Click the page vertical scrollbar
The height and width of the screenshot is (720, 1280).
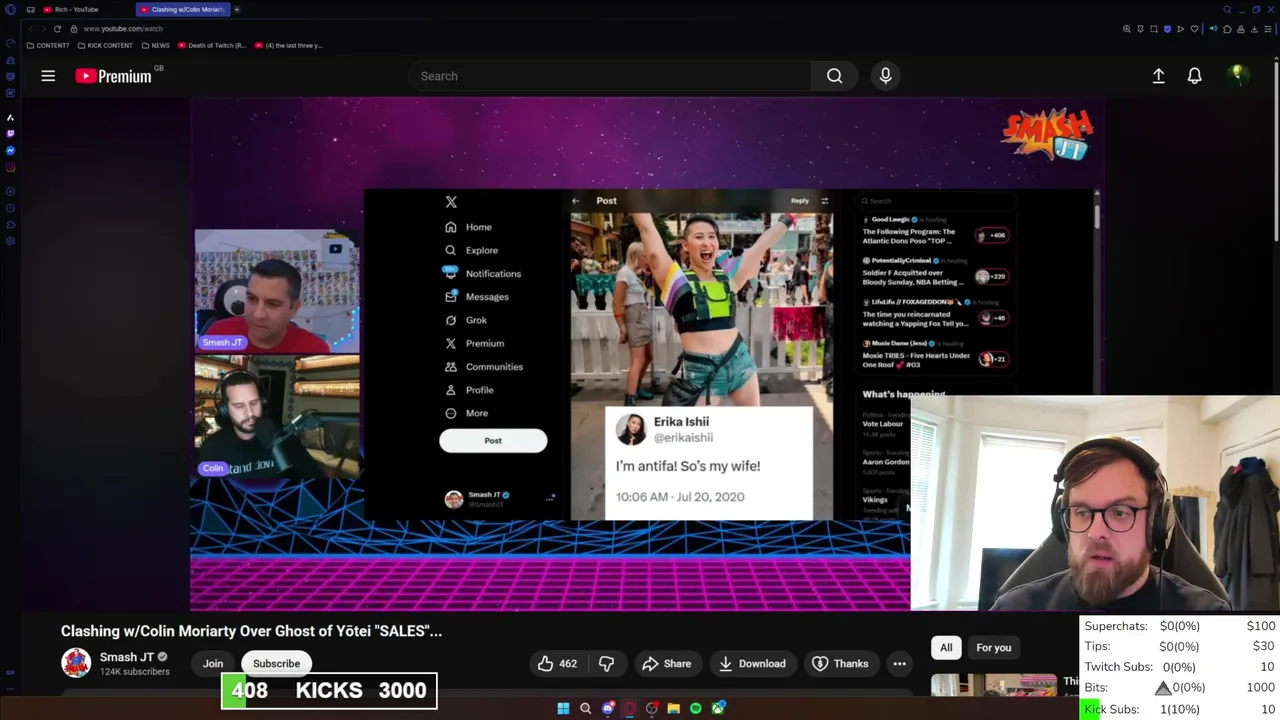pos(1276,150)
